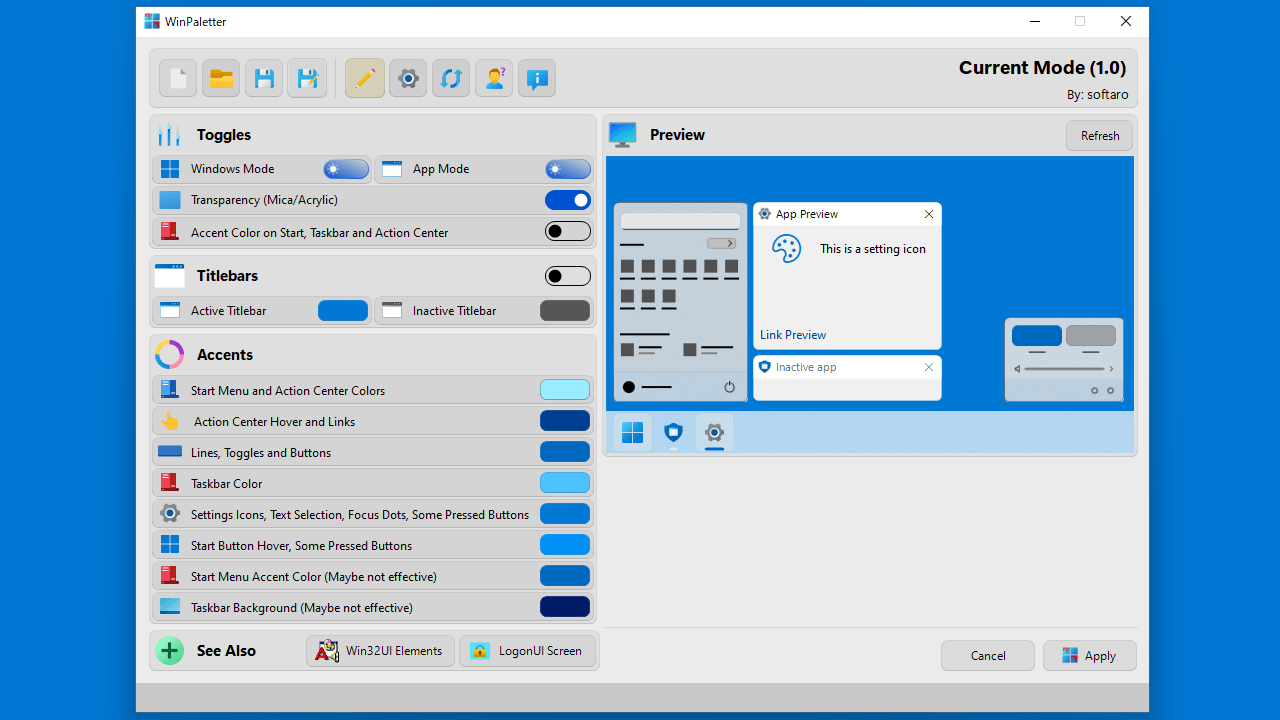The height and width of the screenshot is (720, 1280).
Task: Click the settings gear in preview taskbar
Action: coord(714,432)
